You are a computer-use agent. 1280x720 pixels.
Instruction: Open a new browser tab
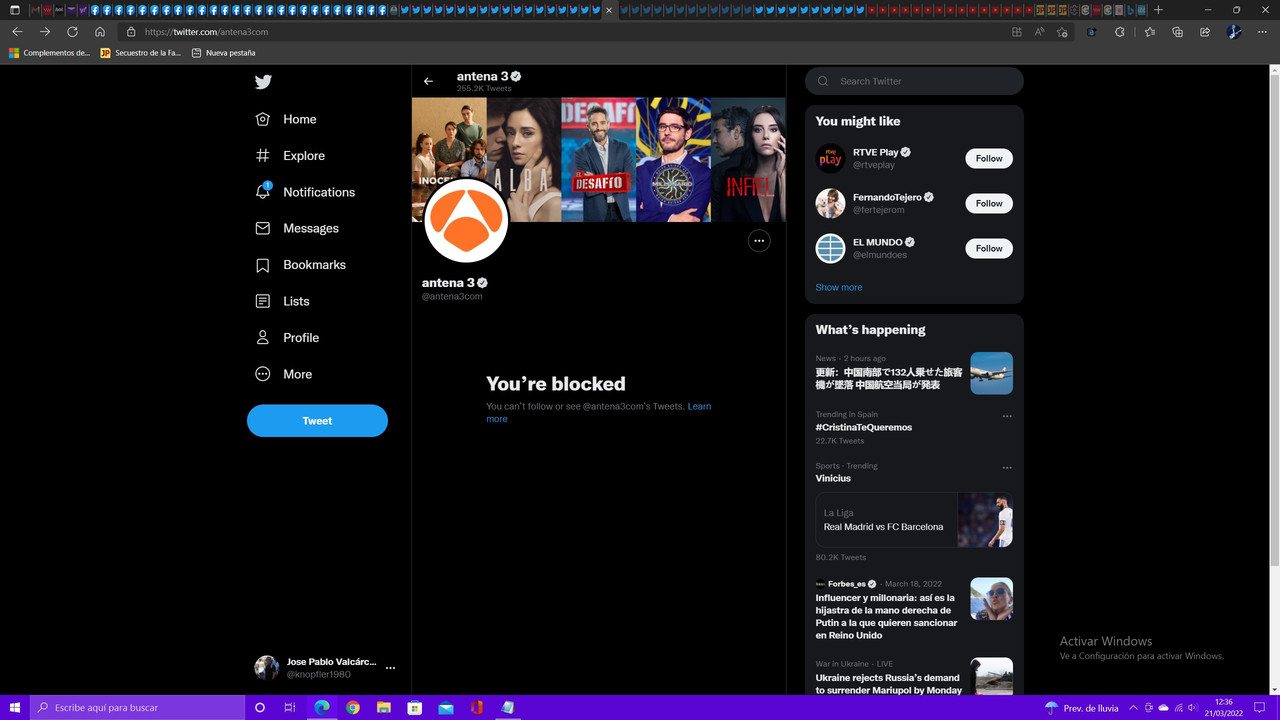1158,10
